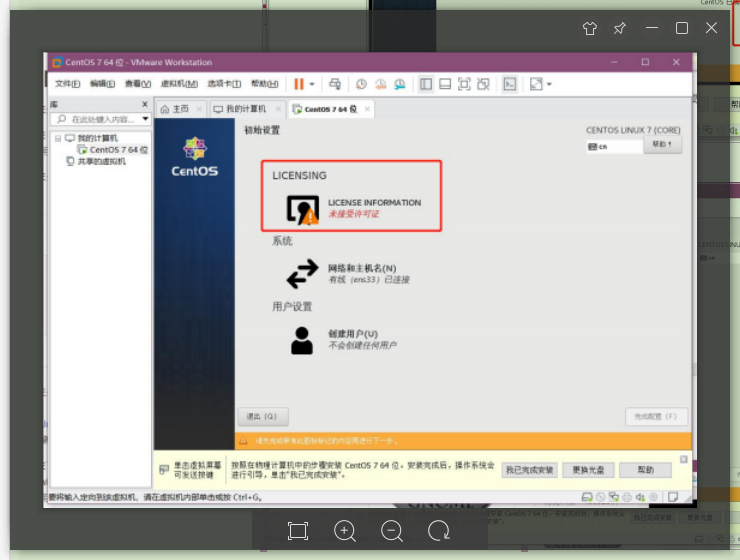Click the 更换光盘 button
Screen dimensions: 740x560
589,470
